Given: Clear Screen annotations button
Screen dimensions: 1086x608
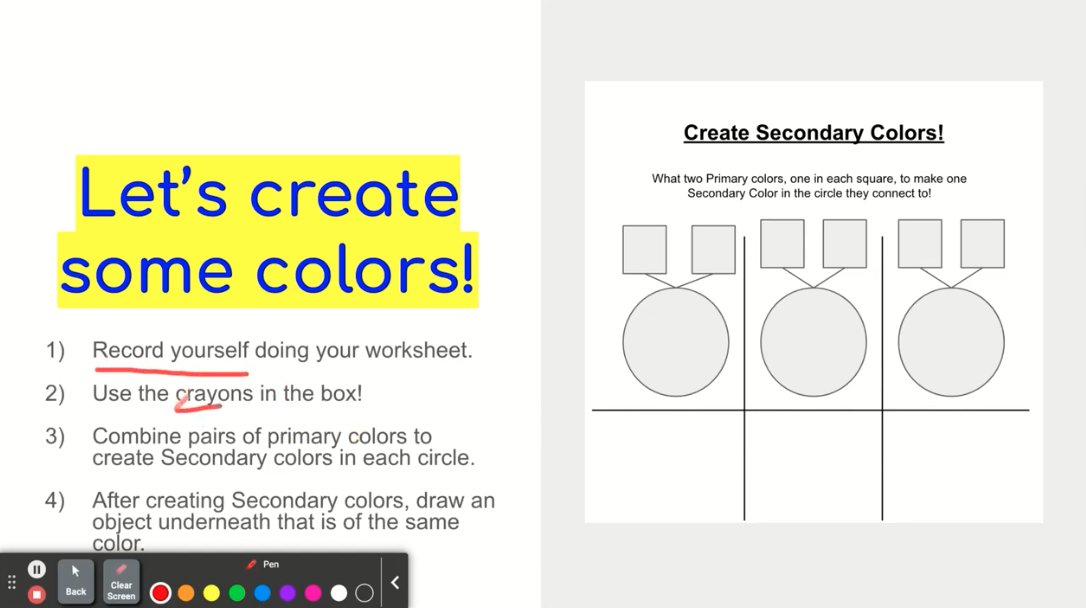Looking at the screenshot, I should 121,581.
